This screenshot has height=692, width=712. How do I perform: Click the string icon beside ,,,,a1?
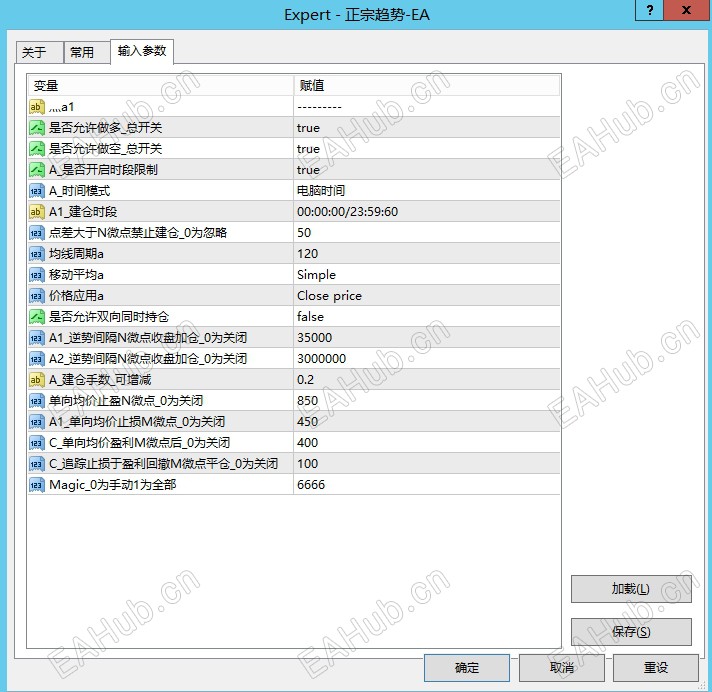(x=37, y=107)
